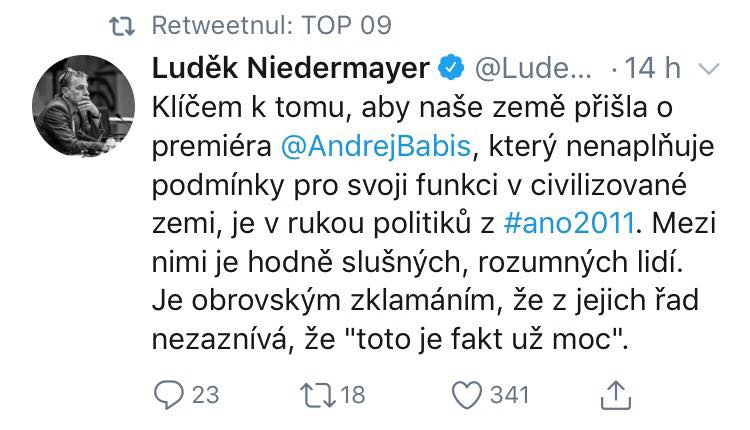Open the Luděk Niedermayer display name
This screenshot has height=430, width=750.
[x=291, y=68]
